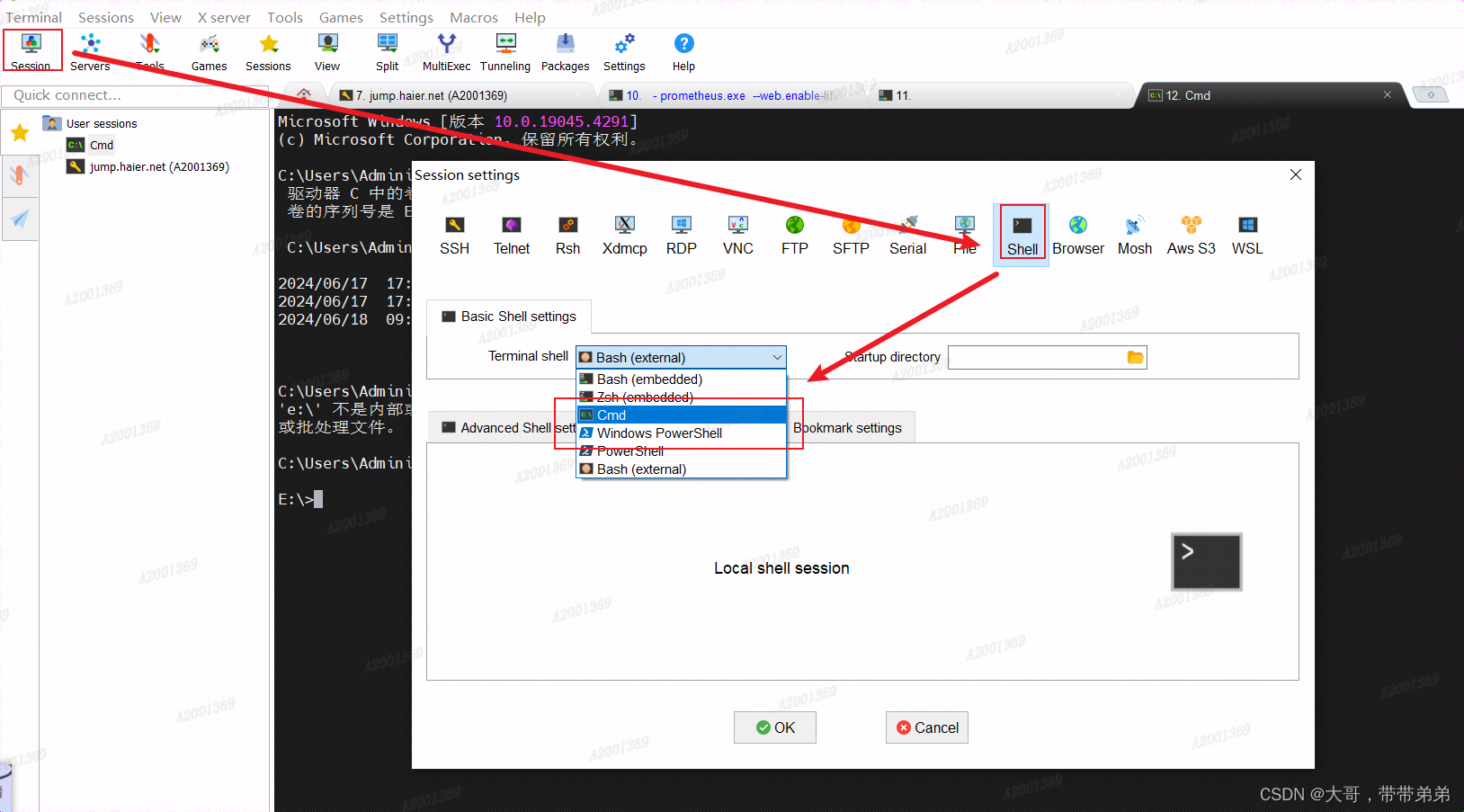
Task: Choose Windows PowerShell from shell list
Action: 681,433
